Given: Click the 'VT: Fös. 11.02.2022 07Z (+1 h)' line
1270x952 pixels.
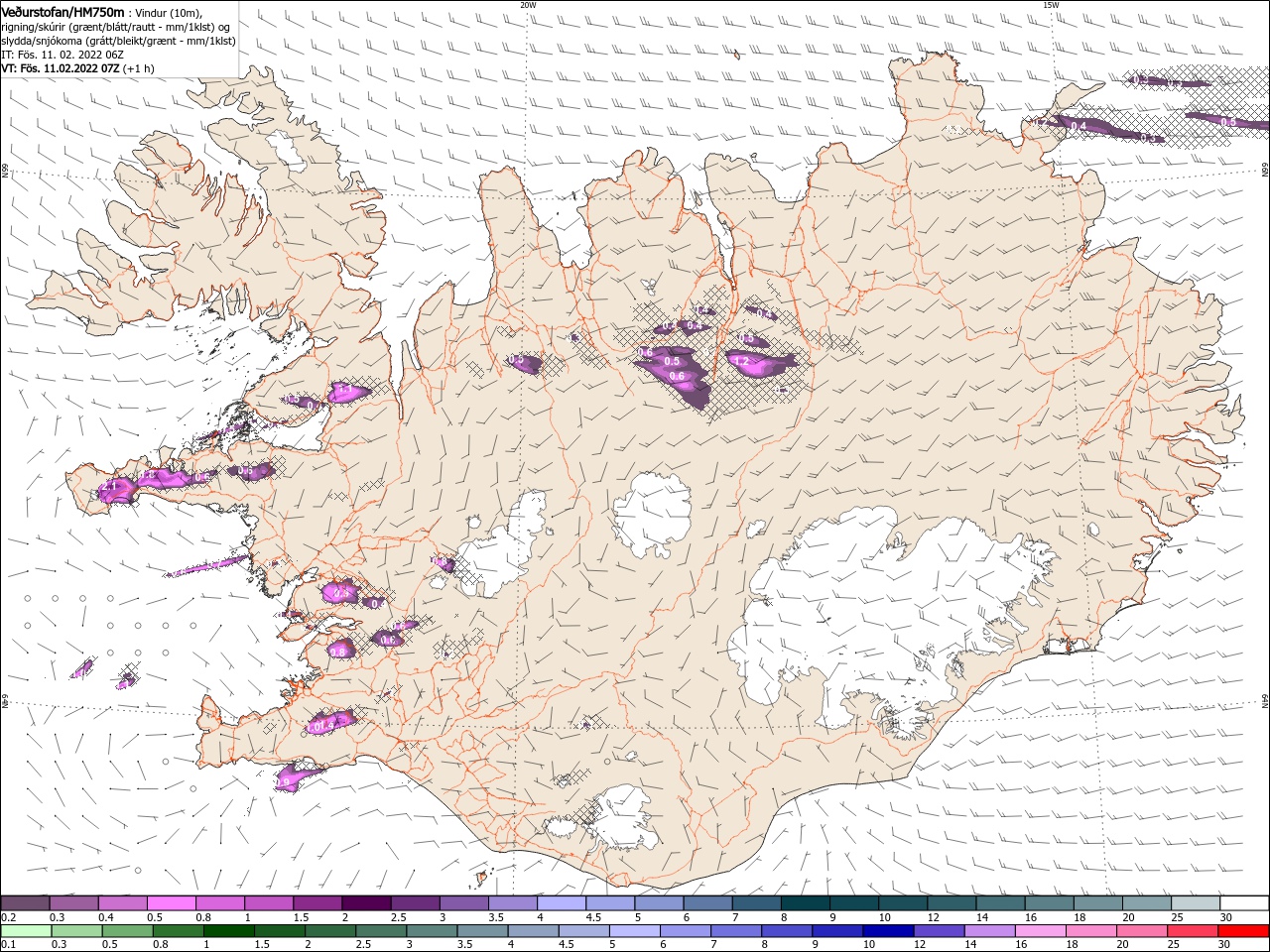Looking at the screenshot, I should tap(77, 68).
